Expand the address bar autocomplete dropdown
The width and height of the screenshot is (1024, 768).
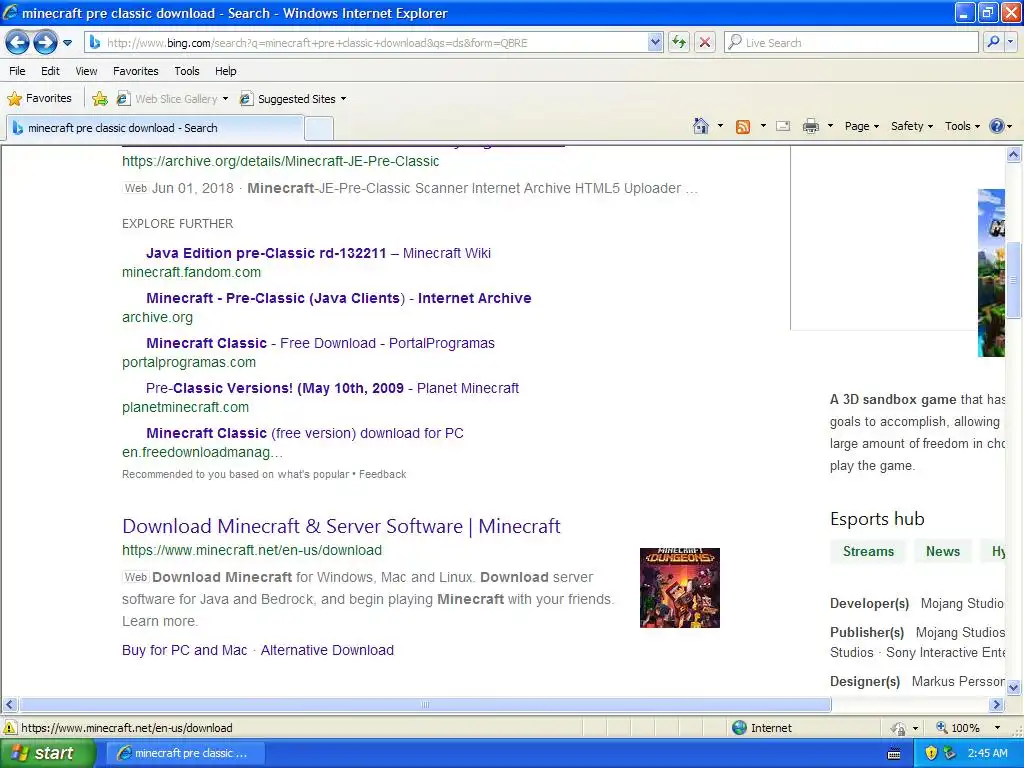655,43
